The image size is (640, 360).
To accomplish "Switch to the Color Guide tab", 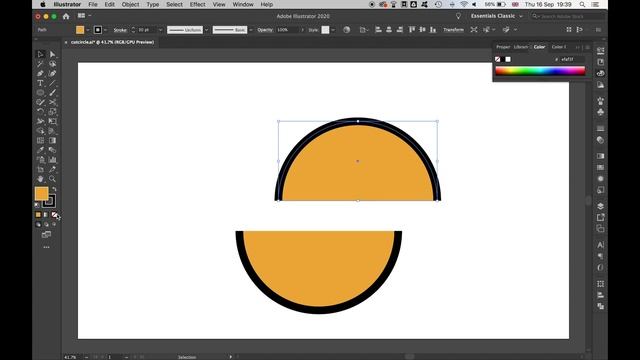I will click(559, 47).
